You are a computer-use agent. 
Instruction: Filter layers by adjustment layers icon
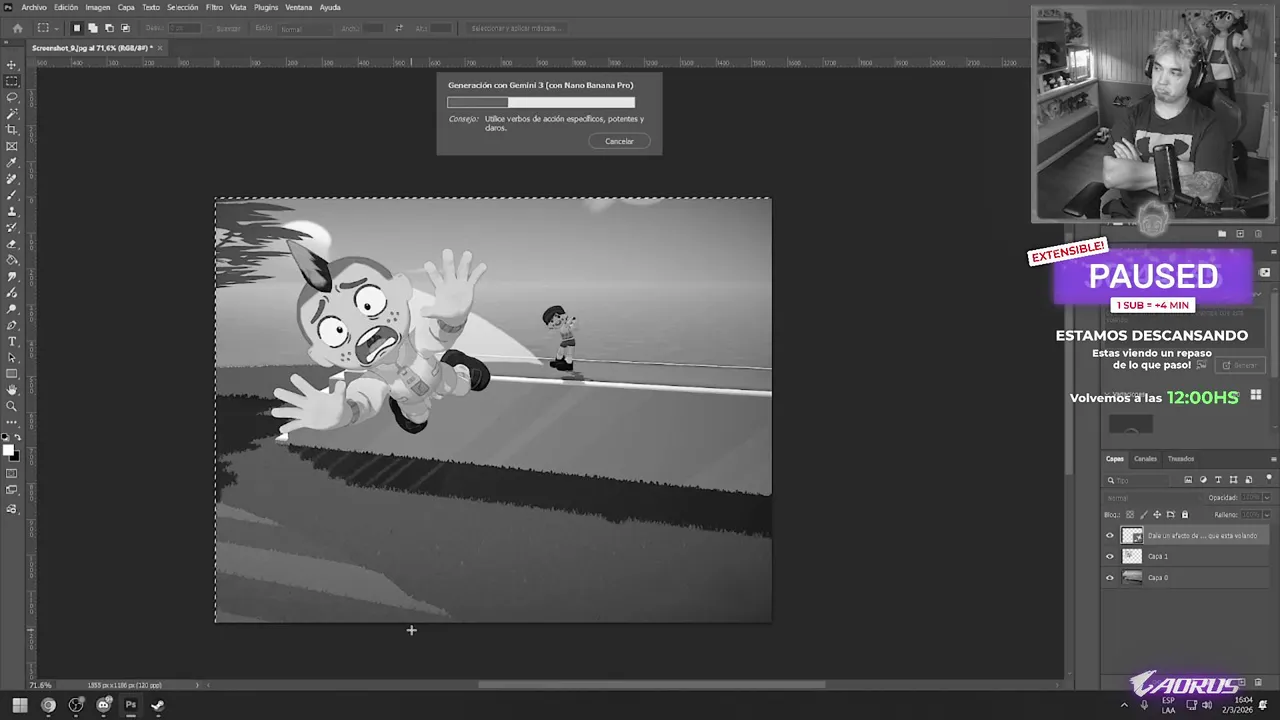1203,480
